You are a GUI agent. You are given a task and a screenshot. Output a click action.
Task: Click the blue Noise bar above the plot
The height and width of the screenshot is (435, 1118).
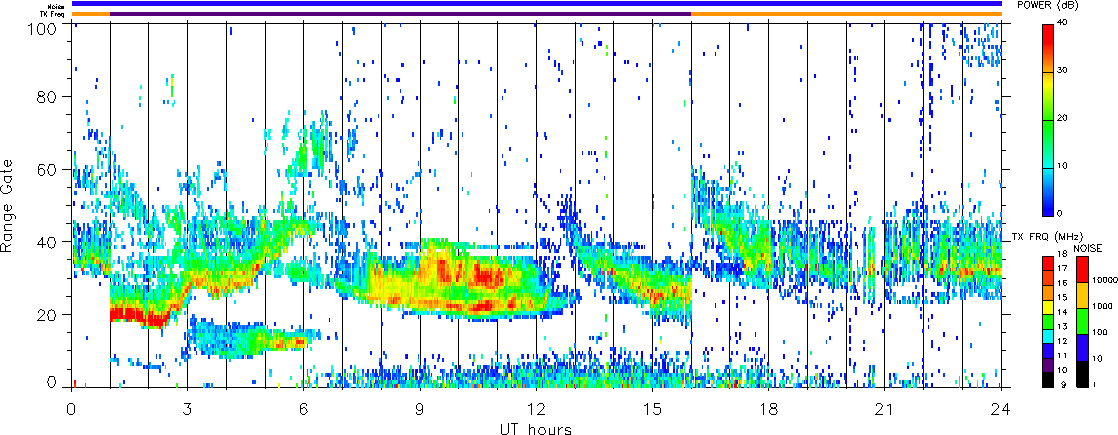(537, 4)
